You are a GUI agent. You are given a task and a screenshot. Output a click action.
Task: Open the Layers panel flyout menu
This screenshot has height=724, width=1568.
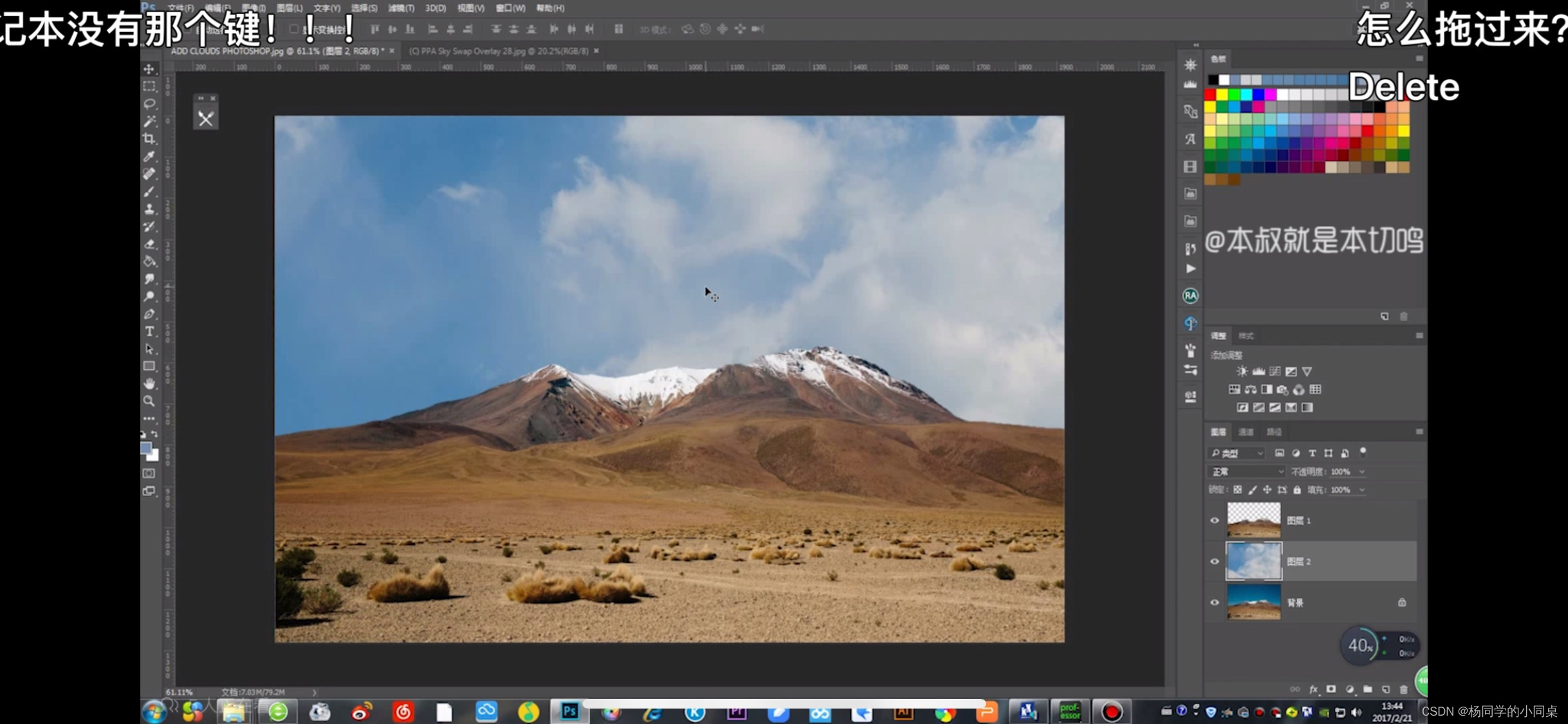(x=1419, y=432)
